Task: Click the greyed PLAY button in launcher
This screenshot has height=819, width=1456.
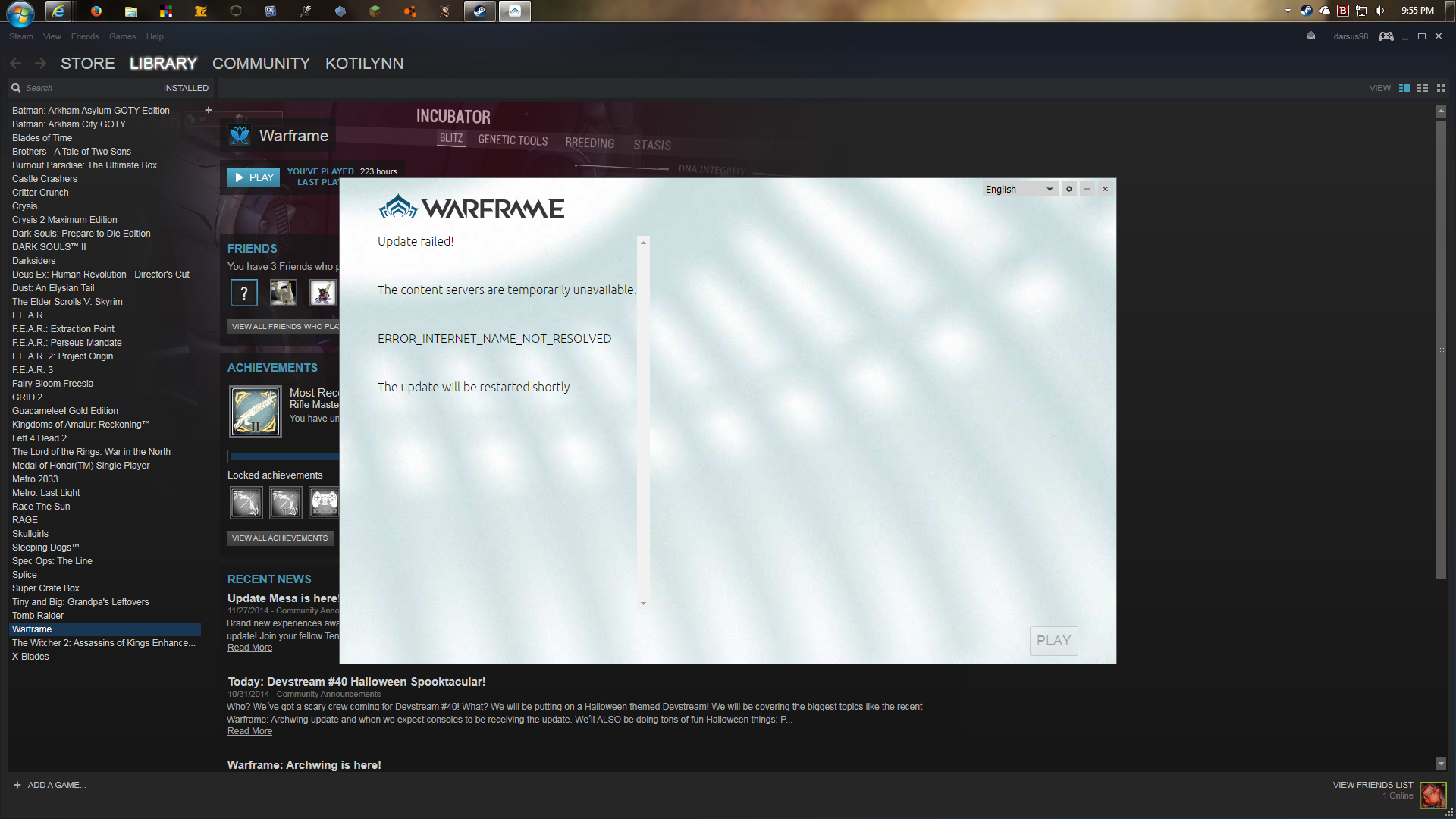Action: pyautogui.click(x=1053, y=641)
